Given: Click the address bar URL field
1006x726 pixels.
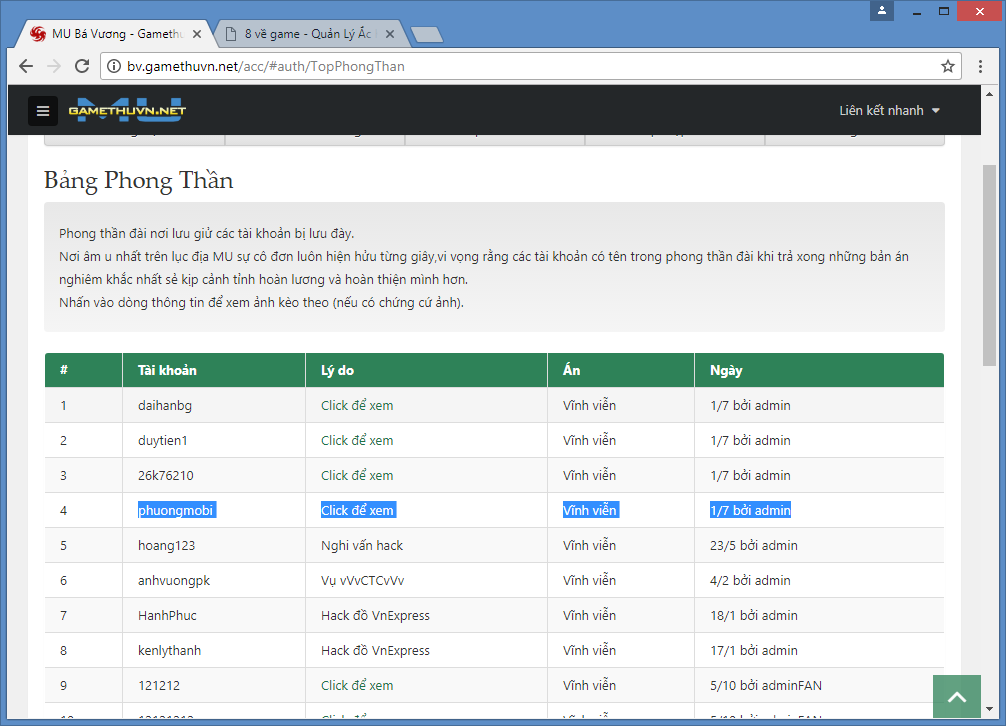Looking at the screenshot, I should [520, 67].
